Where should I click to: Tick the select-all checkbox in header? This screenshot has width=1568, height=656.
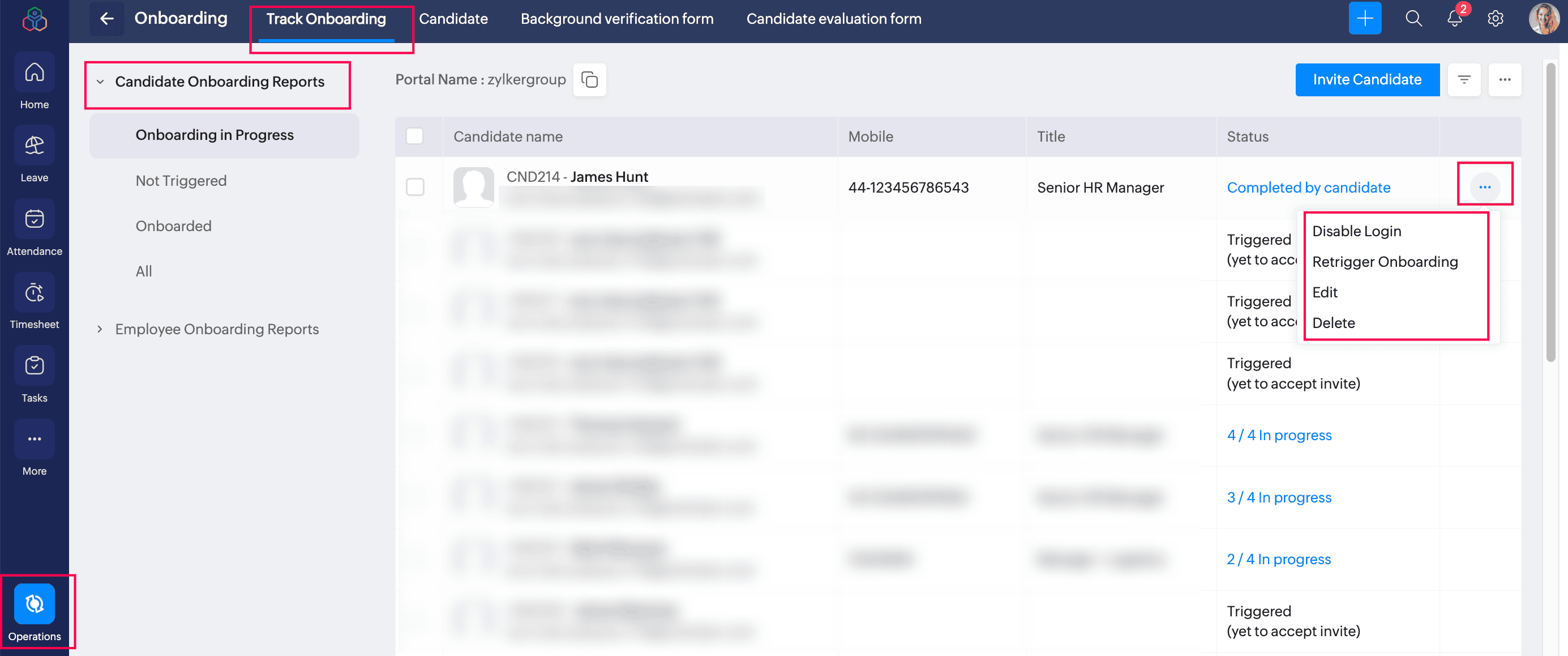click(x=414, y=136)
